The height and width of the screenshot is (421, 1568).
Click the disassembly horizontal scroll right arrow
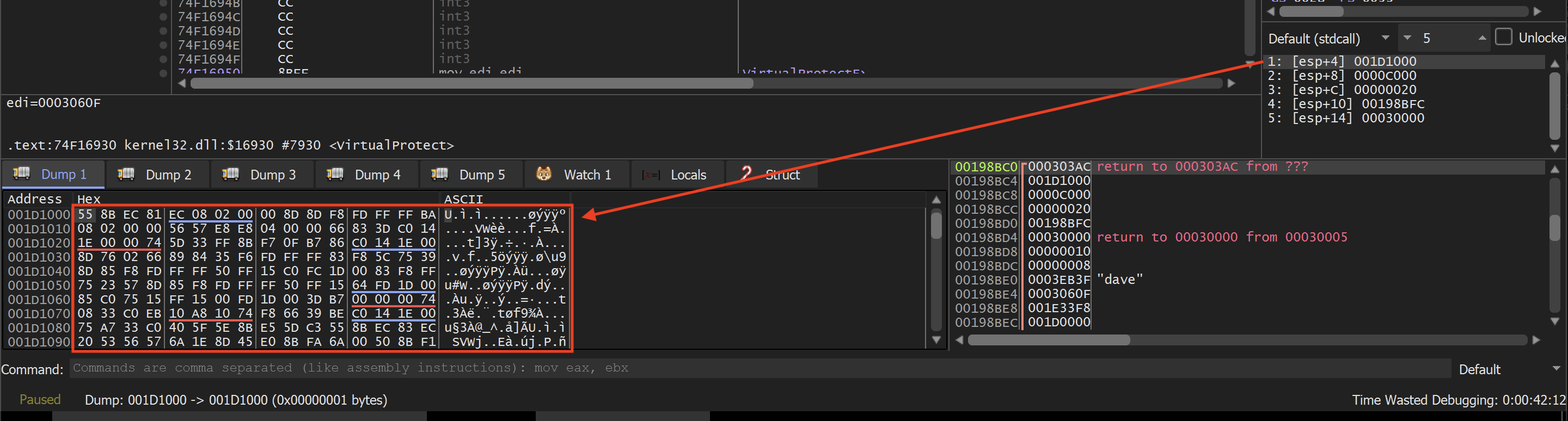click(1232, 83)
